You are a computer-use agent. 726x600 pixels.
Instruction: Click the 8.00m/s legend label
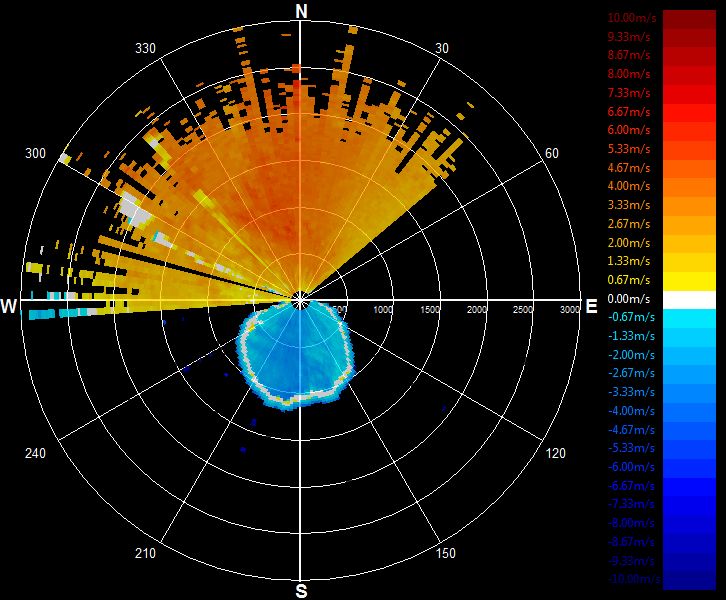pos(629,74)
